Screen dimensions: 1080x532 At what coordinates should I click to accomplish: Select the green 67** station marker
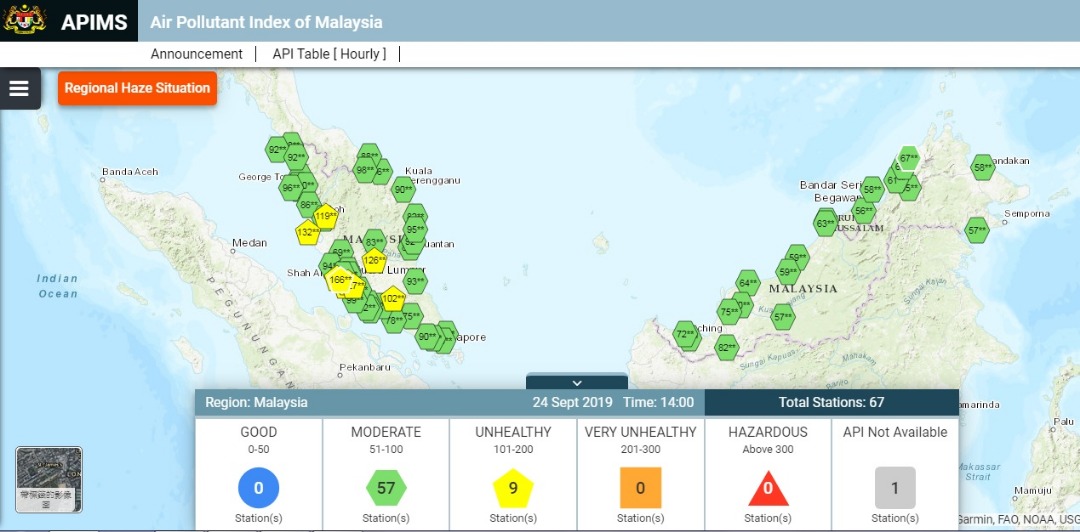tap(909, 158)
